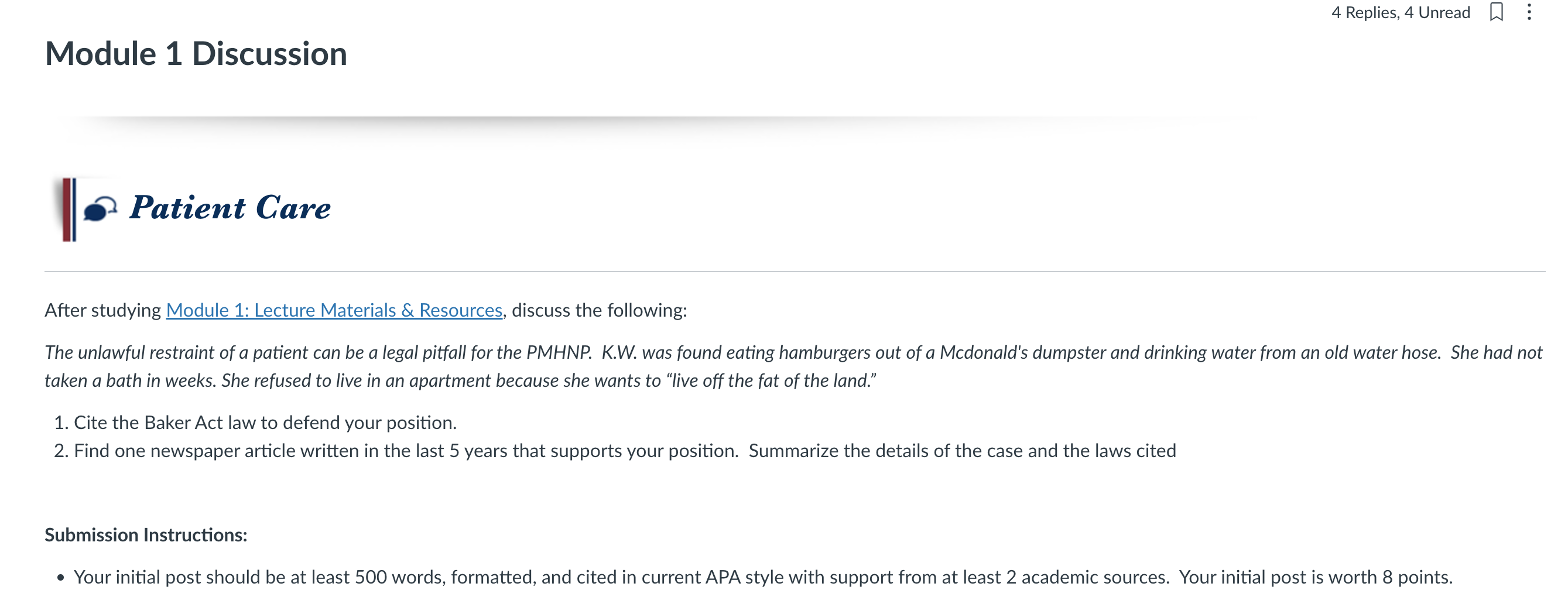Open the three-dot options menu
This screenshot has height=597, width=1568.
click(x=1528, y=12)
